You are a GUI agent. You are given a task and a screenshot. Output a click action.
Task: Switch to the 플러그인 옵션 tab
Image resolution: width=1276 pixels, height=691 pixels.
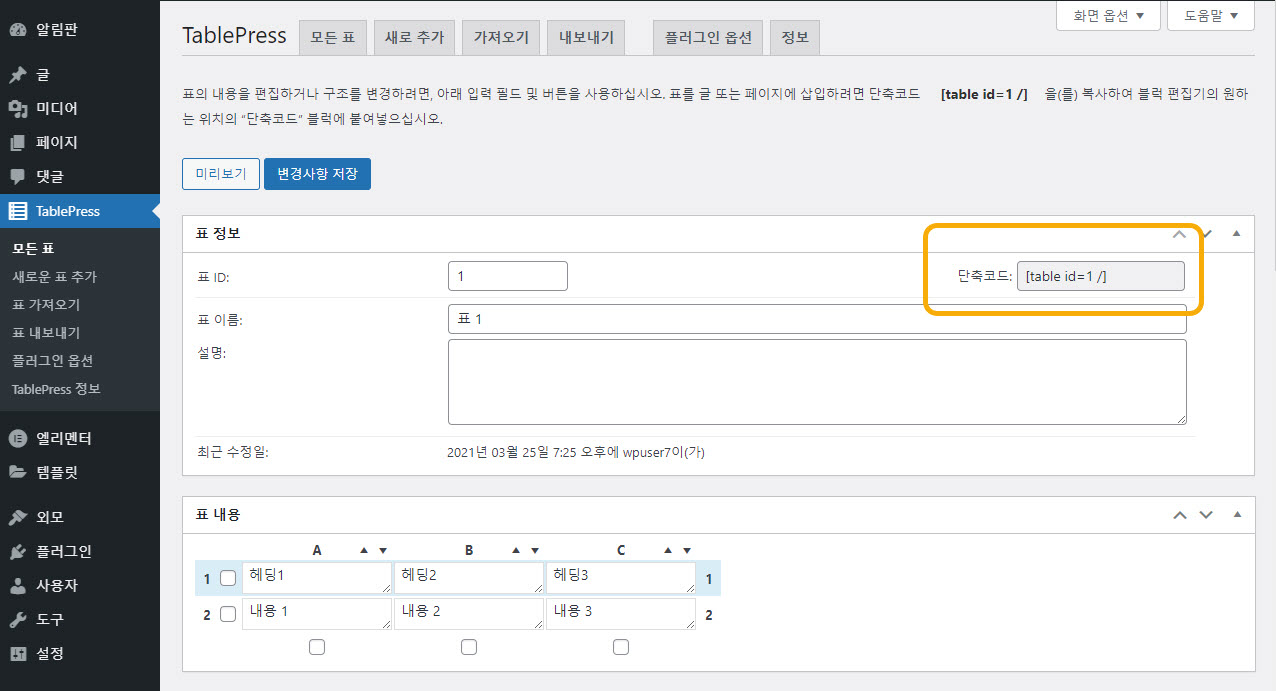pyautogui.click(x=708, y=38)
